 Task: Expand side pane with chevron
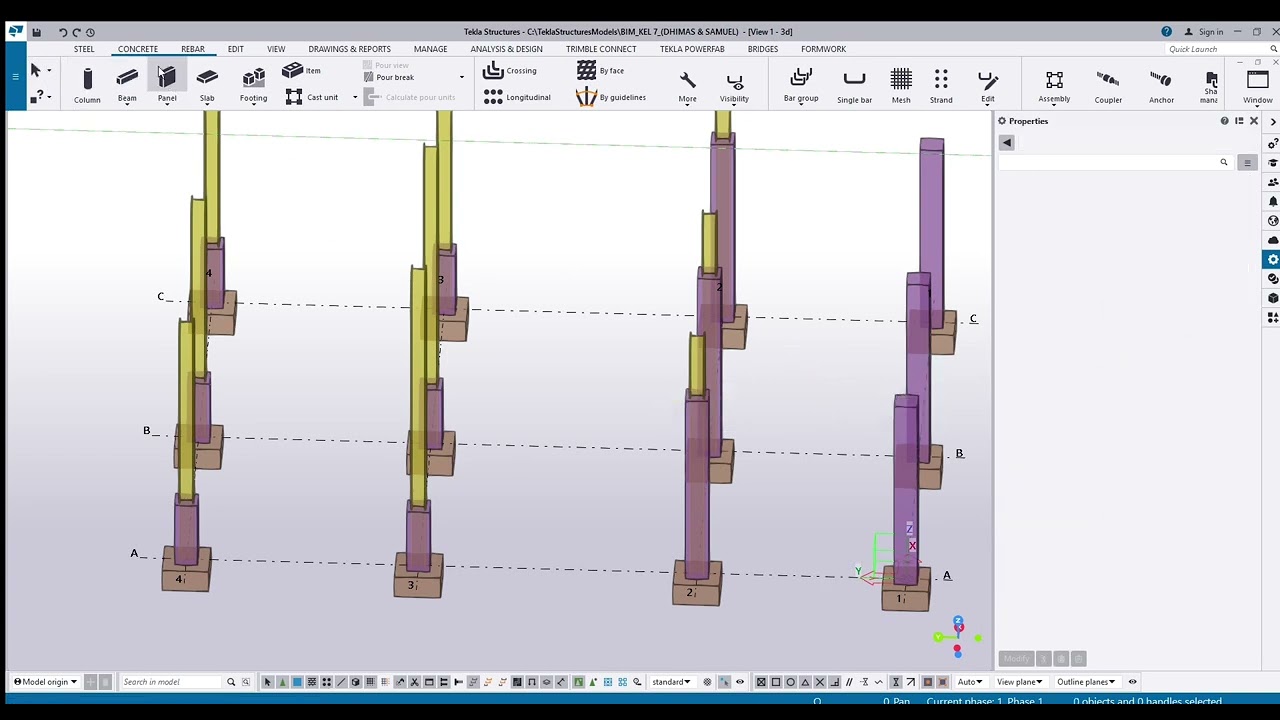(x=1273, y=122)
